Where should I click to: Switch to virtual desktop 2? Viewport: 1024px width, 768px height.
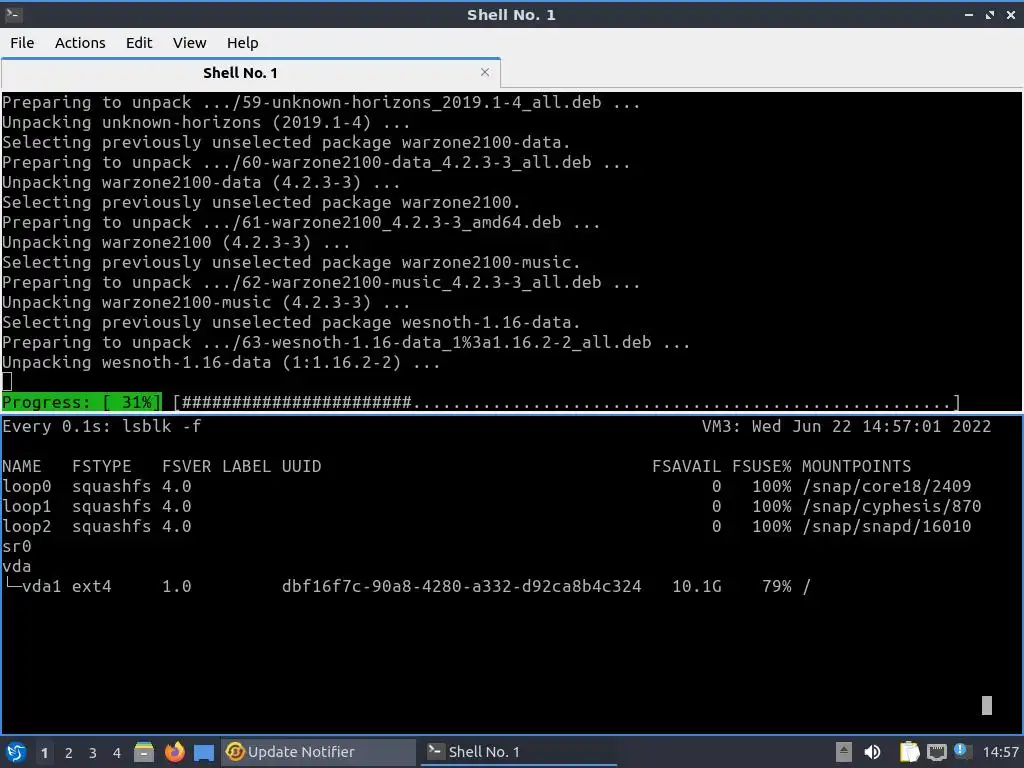click(69, 753)
